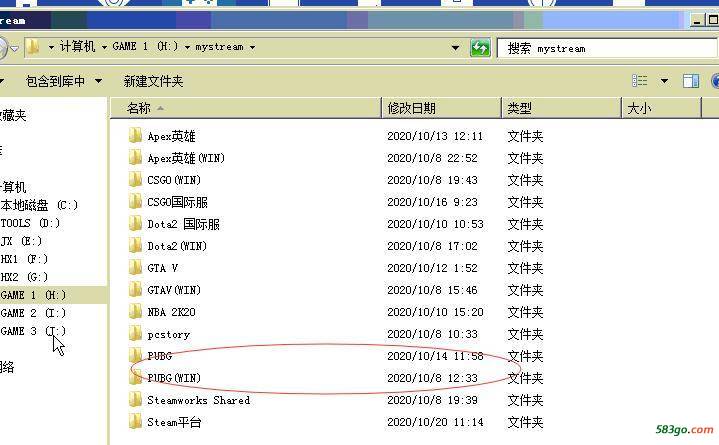Sort by 修改日期 column header

442,108
